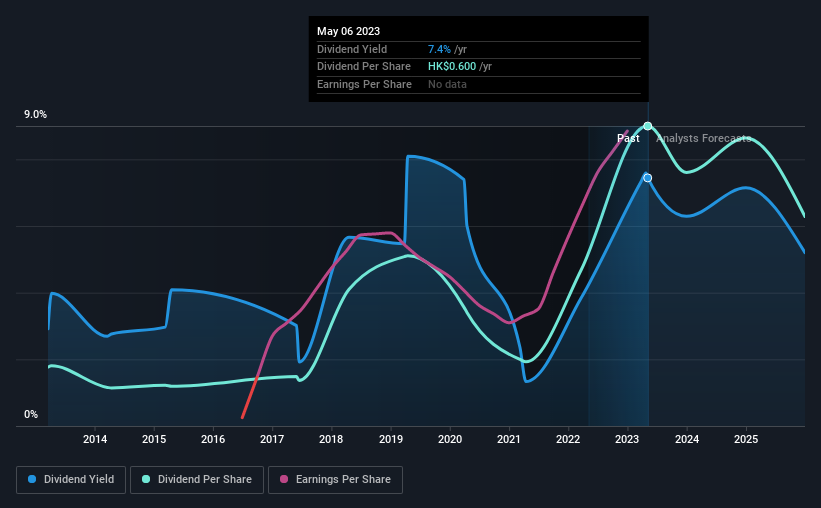Image resolution: width=821 pixels, height=508 pixels.
Task: Toggle the Dividend Per Share legend series
Action: [197, 480]
